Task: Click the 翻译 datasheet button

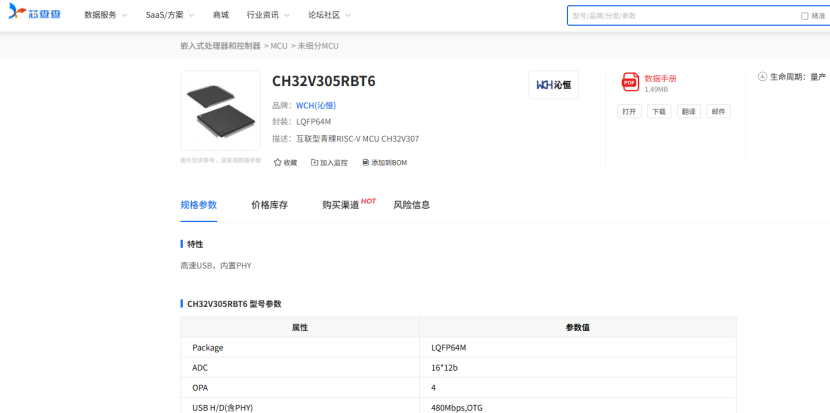Action: pos(689,111)
